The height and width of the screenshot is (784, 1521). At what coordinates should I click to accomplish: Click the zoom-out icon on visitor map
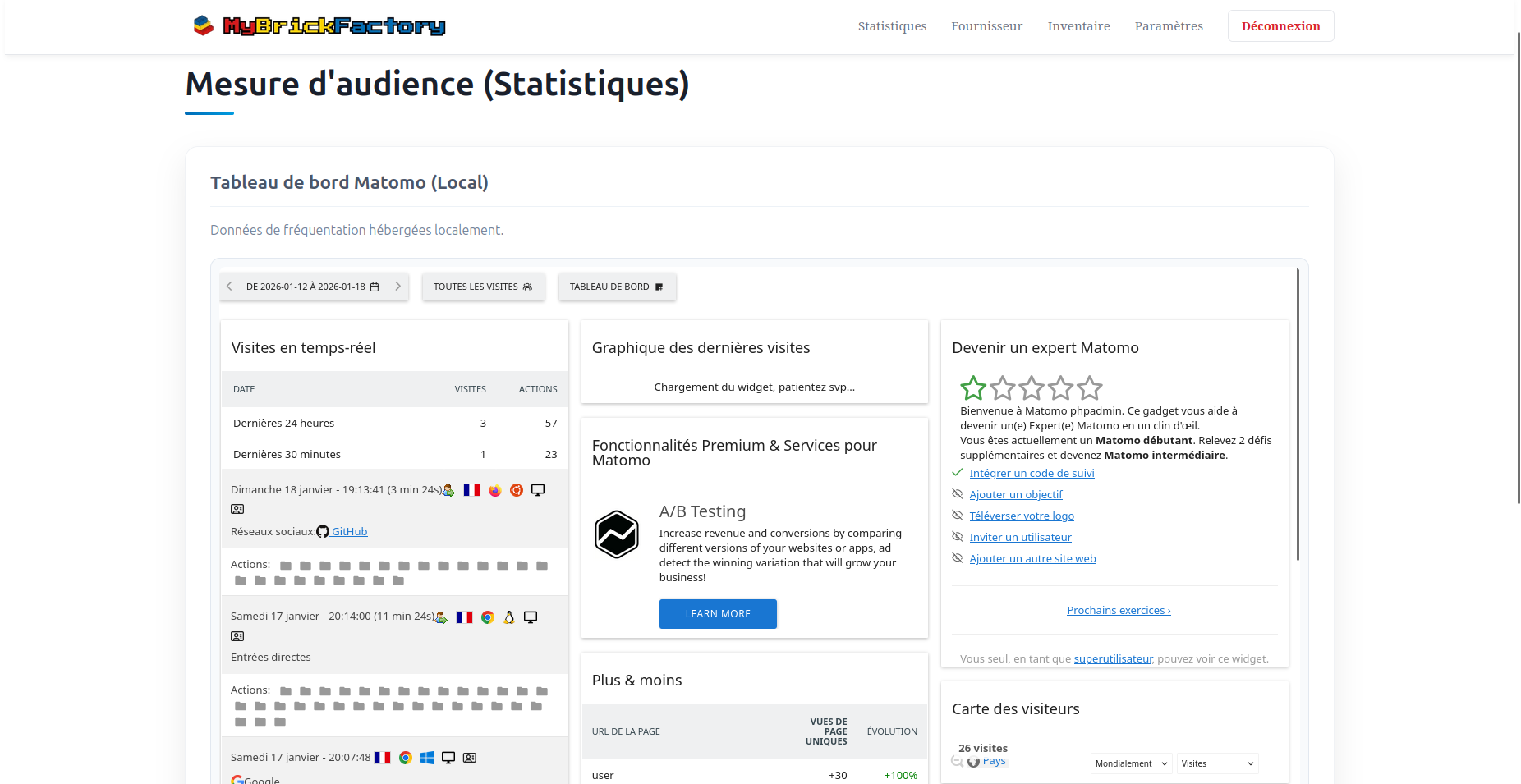(x=957, y=761)
